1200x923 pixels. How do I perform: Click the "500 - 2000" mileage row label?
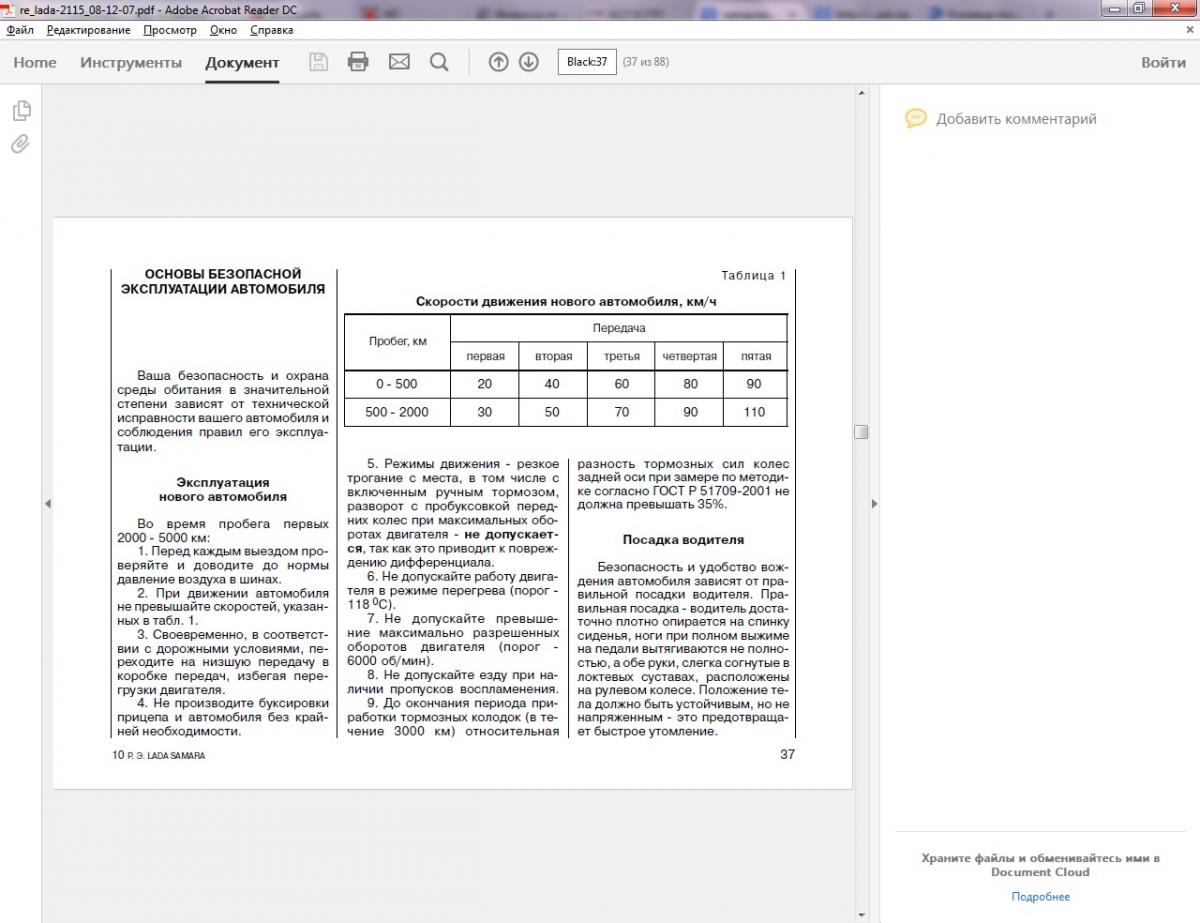coord(397,412)
